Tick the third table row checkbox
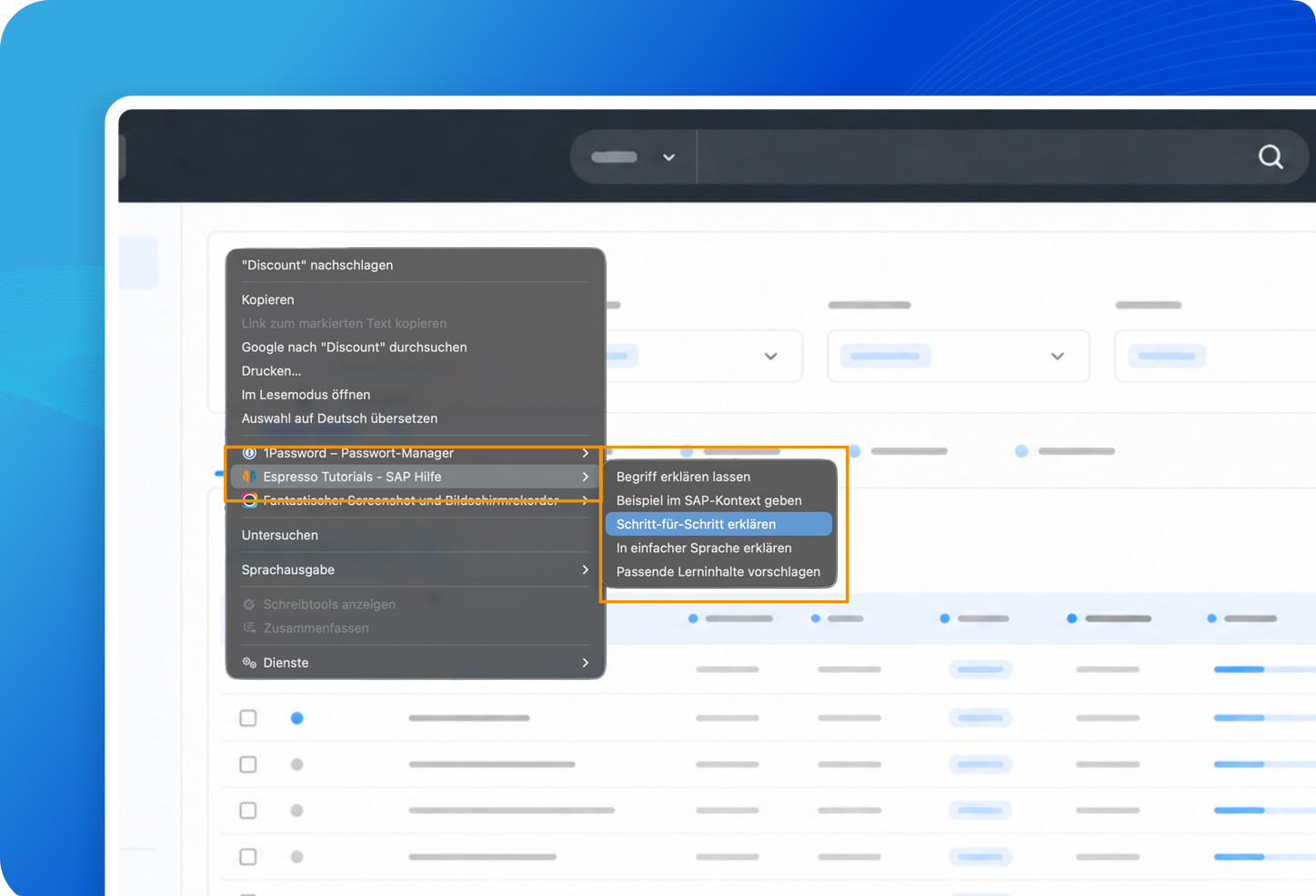1316x896 pixels. pyautogui.click(x=248, y=810)
